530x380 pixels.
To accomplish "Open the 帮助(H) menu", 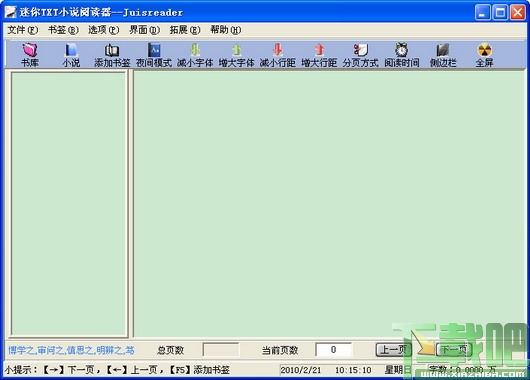I will pyautogui.click(x=226, y=30).
